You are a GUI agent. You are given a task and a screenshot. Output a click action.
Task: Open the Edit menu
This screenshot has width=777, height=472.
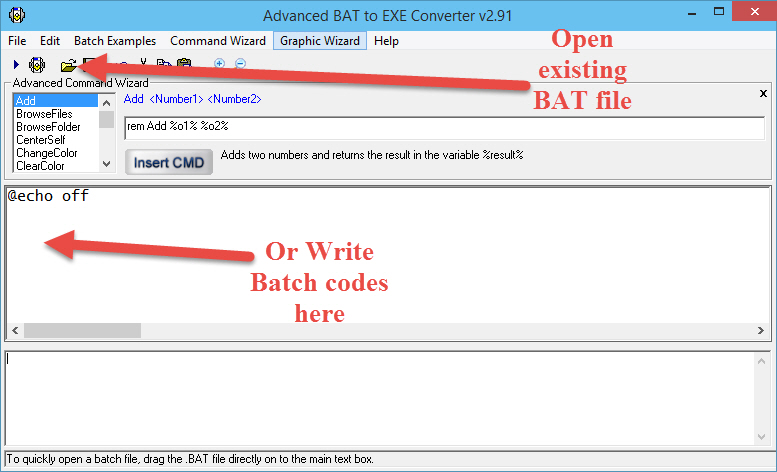(x=50, y=41)
